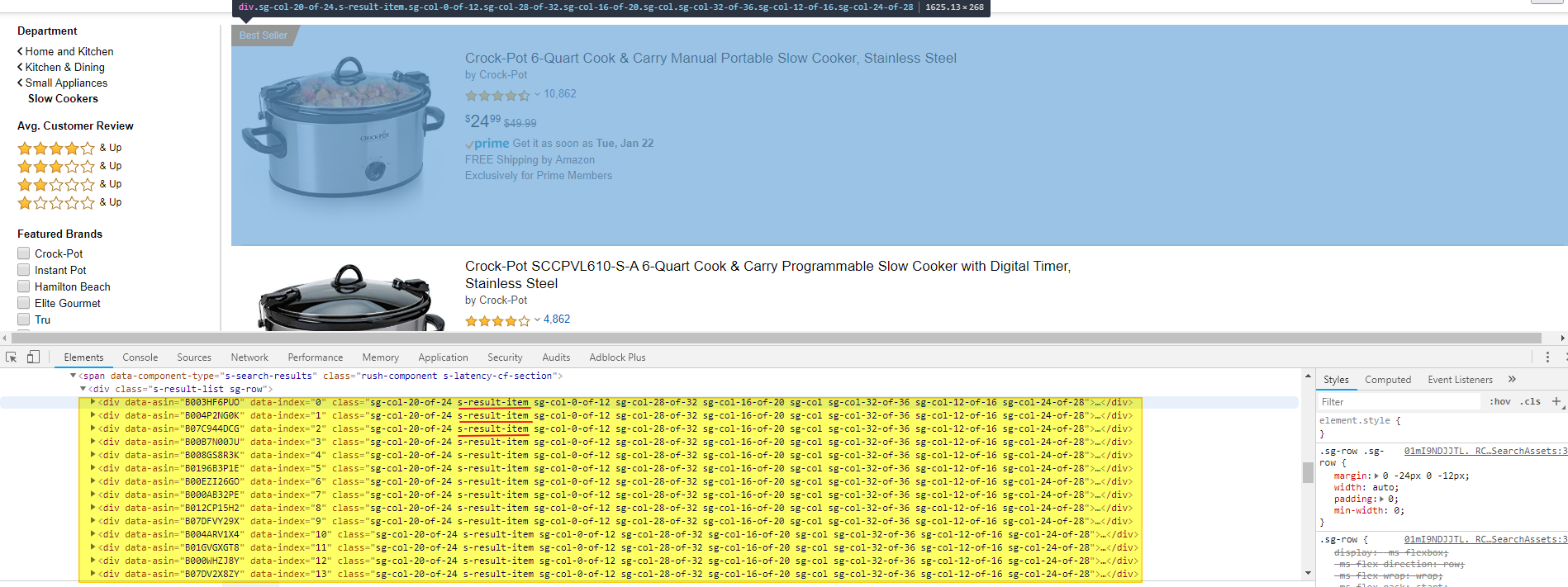Check the Tru brand checkbox
Viewport: 1568px width, 587px height.
tap(24, 320)
